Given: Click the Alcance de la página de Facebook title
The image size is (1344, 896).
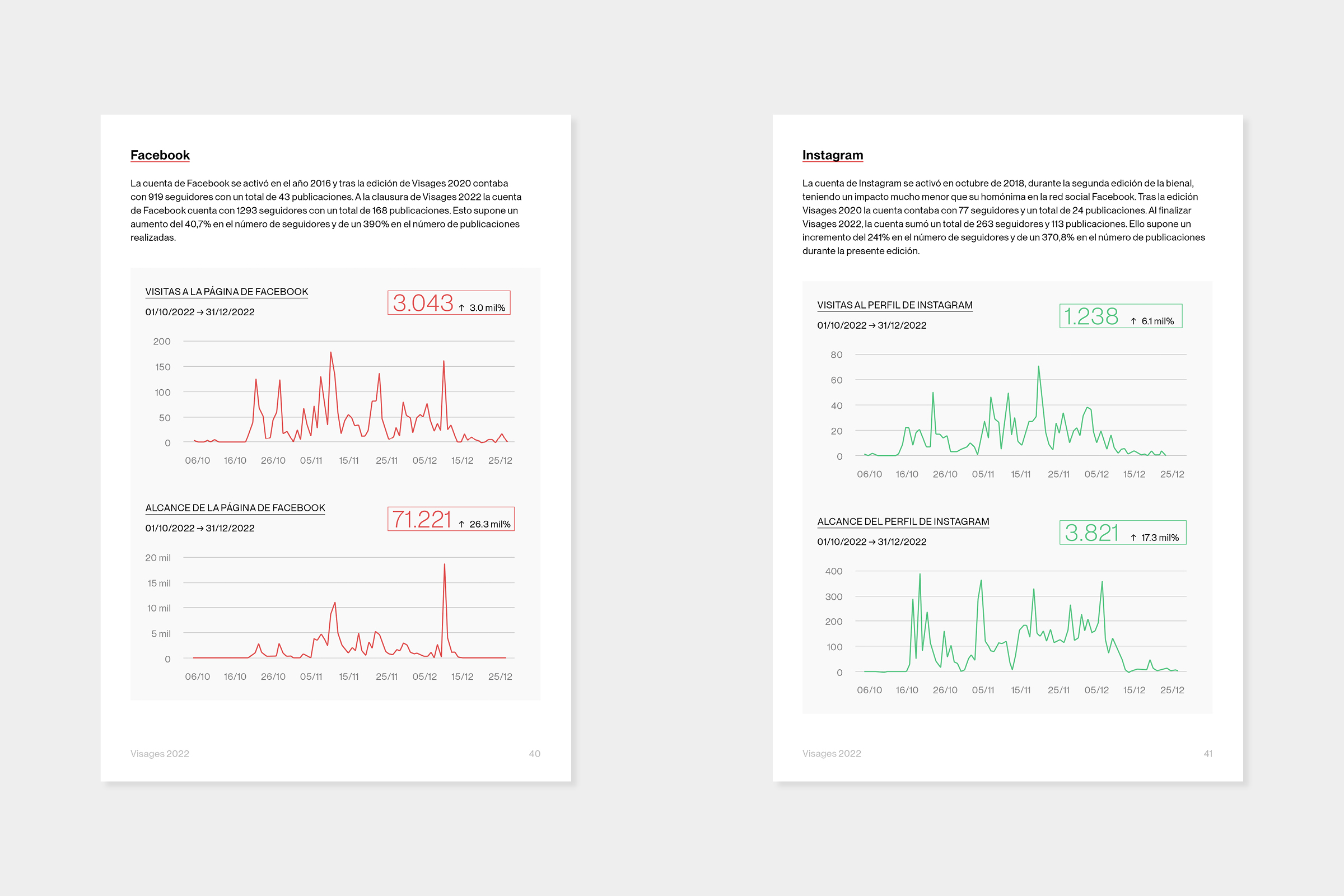Looking at the screenshot, I should point(235,507).
